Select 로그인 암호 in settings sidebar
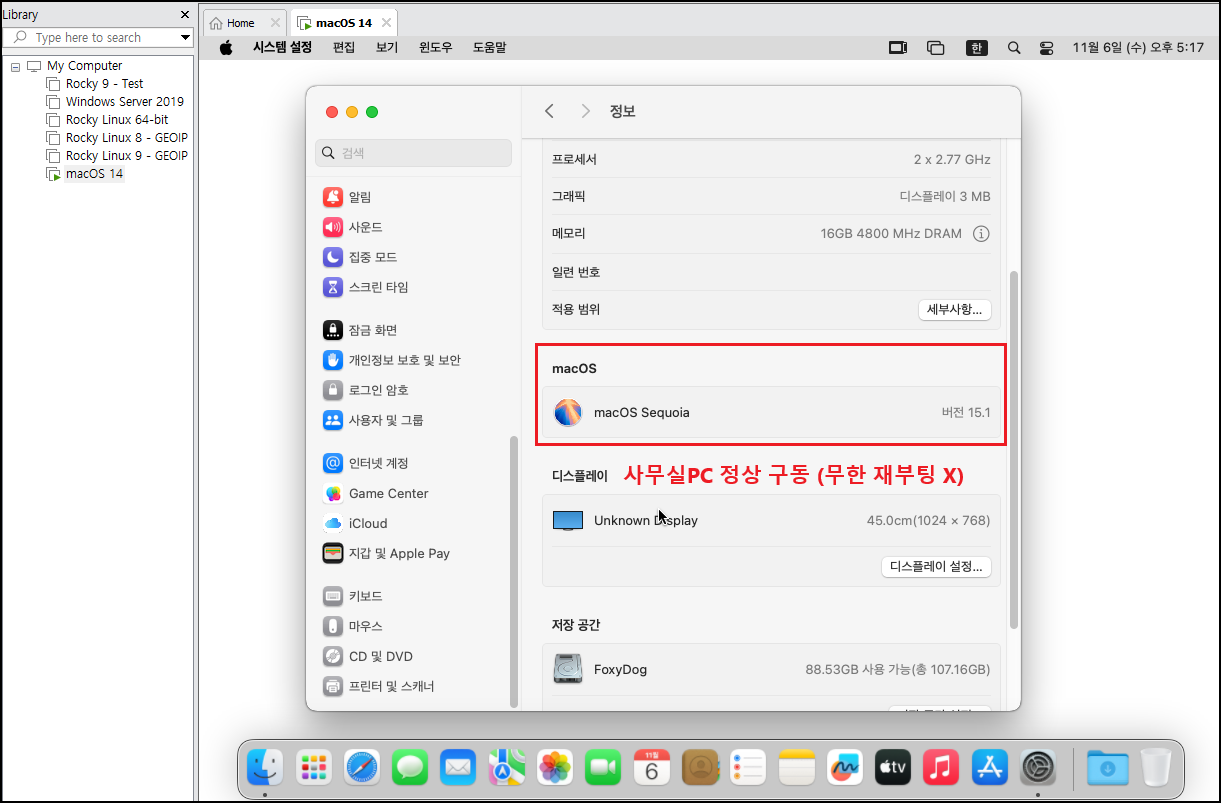1221x803 pixels. [x=365, y=390]
